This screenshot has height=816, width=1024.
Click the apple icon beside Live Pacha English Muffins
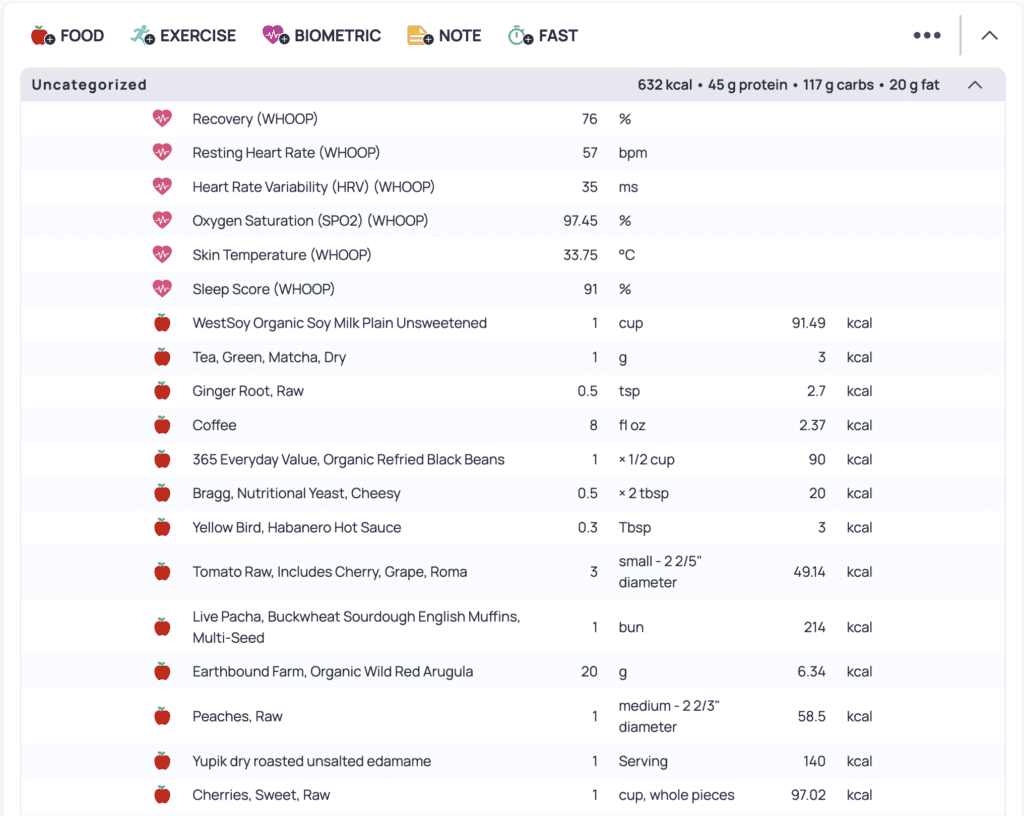coord(162,627)
